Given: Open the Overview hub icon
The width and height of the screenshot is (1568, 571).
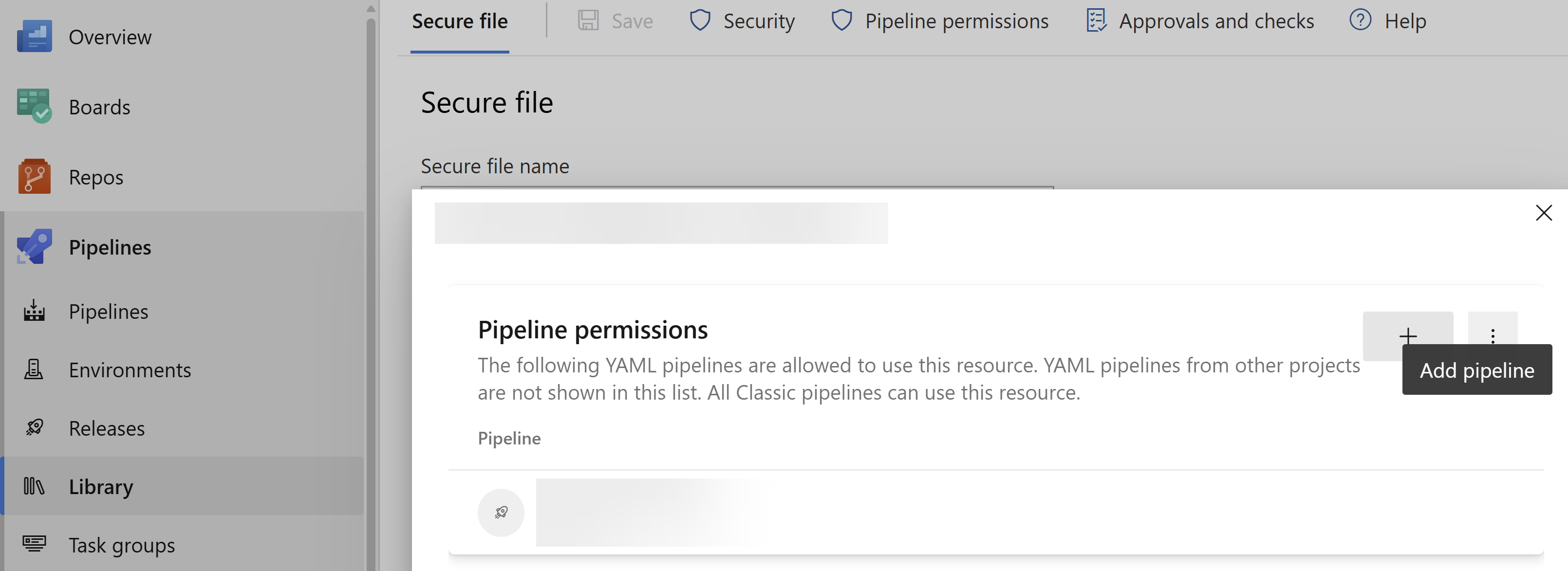Looking at the screenshot, I should coord(34,37).
